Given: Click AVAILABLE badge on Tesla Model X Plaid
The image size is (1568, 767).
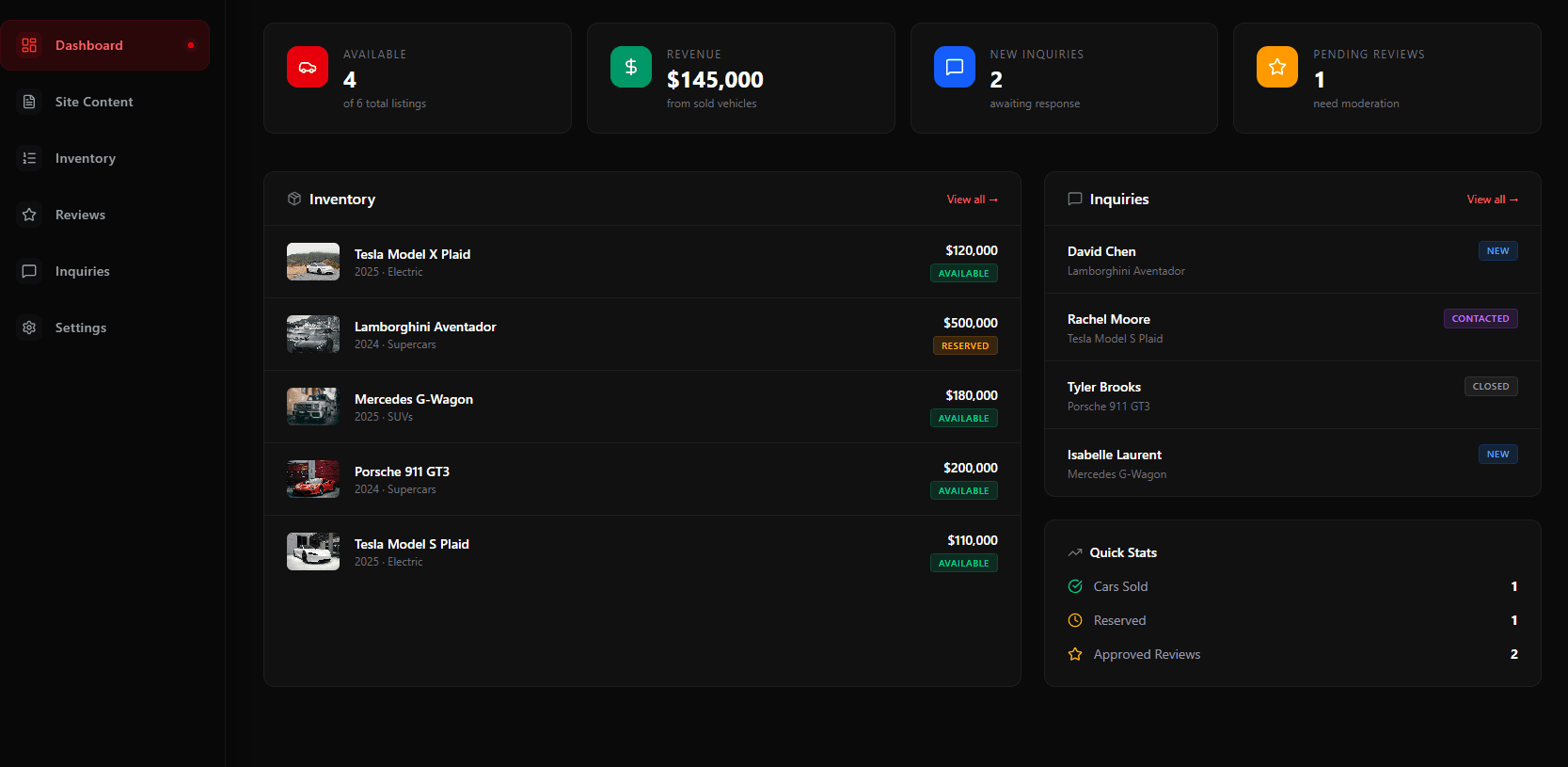Looking at the screenshot, I should pyautogui.click(x=963, y=273).
